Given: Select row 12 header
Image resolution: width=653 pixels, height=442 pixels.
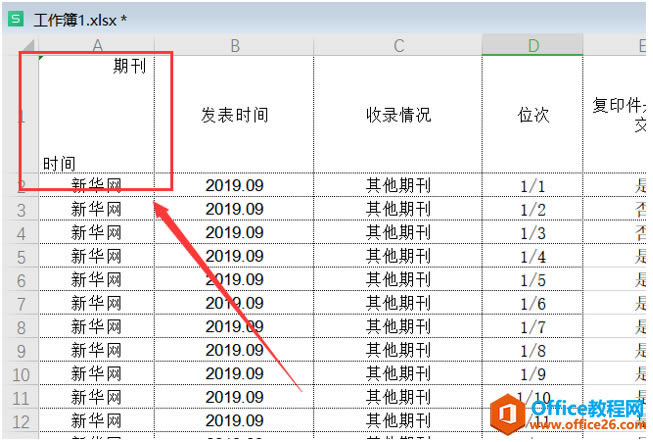Looking at the screenshot, I should pyautogui.click(x=22, y=421).
